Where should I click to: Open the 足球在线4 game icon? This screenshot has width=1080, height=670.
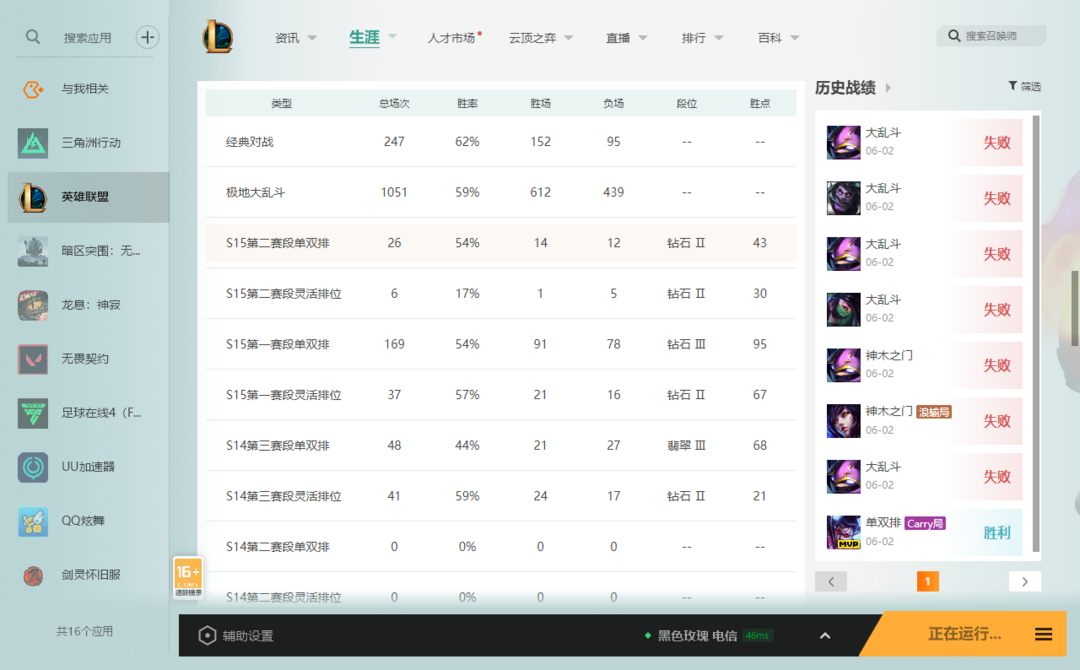(x=33, y=413)
